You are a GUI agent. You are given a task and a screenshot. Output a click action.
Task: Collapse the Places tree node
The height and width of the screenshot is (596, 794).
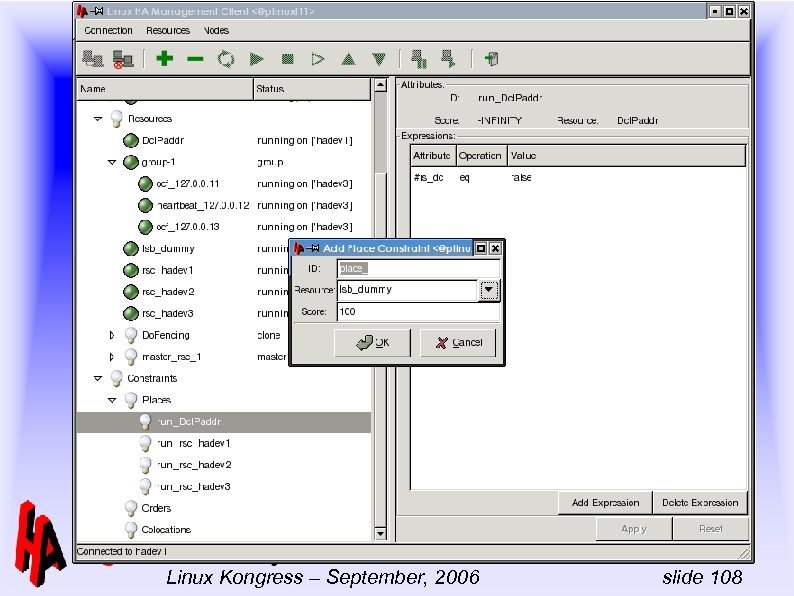(112, 400)
